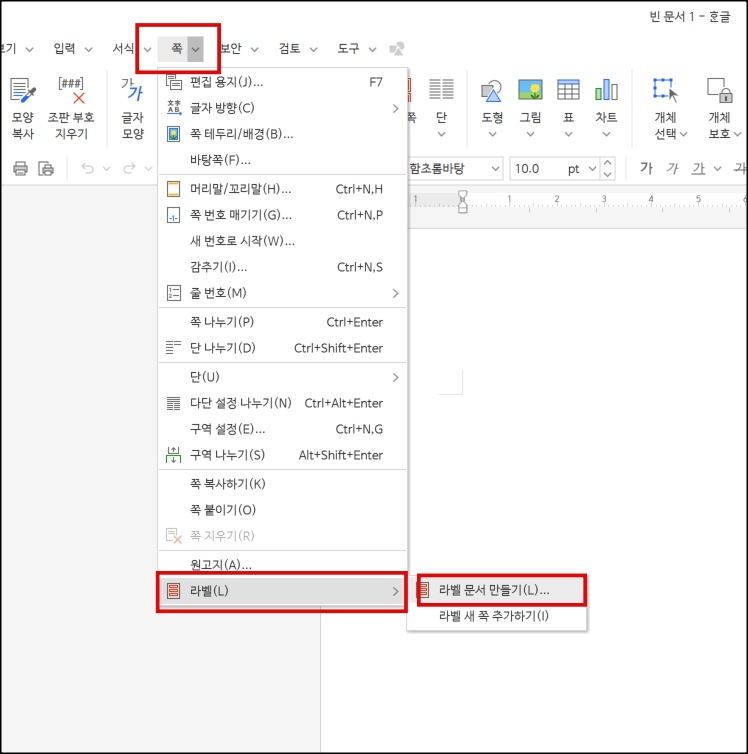Click the underline 가 formatting button
The height and width of the screenshot is (754, 748).
point(698,168)
